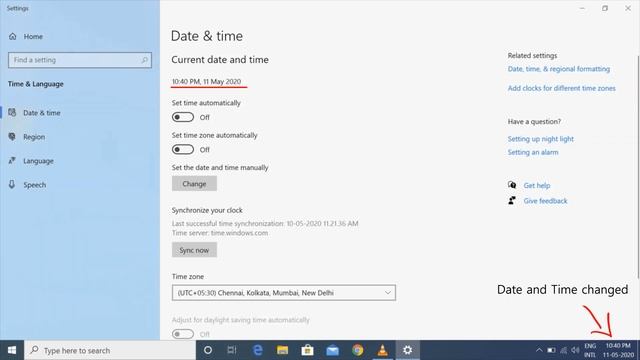Open Date, time, & regional formatting link
This screenshot has width=640, height=360.
[559, 69]
